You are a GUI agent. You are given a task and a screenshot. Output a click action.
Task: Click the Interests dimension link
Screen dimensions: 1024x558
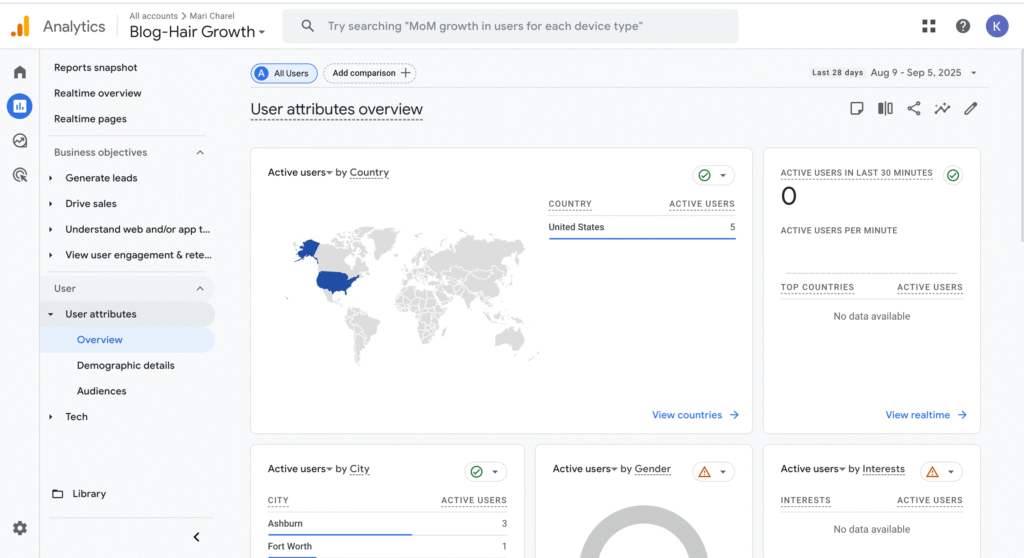(884, 469)
